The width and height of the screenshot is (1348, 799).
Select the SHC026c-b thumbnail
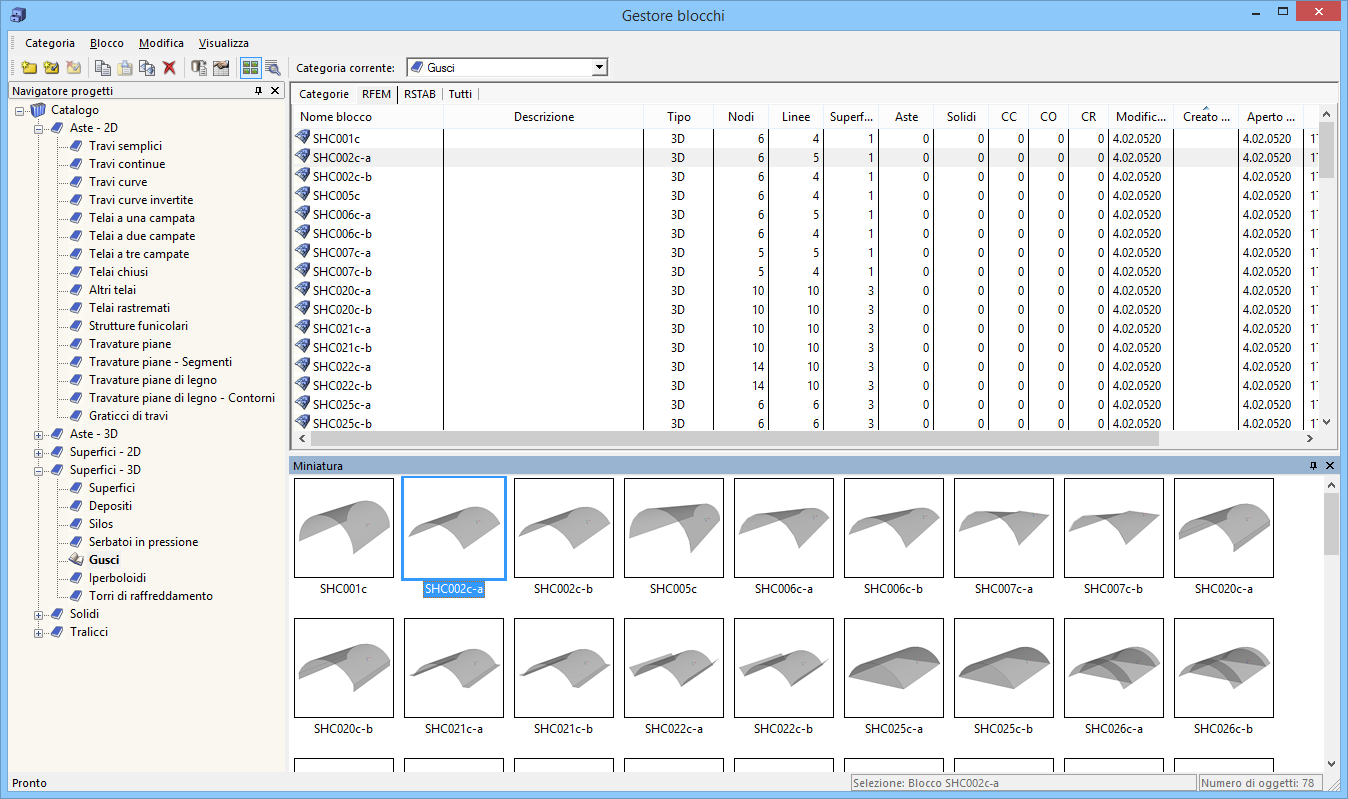point(1224,668)
